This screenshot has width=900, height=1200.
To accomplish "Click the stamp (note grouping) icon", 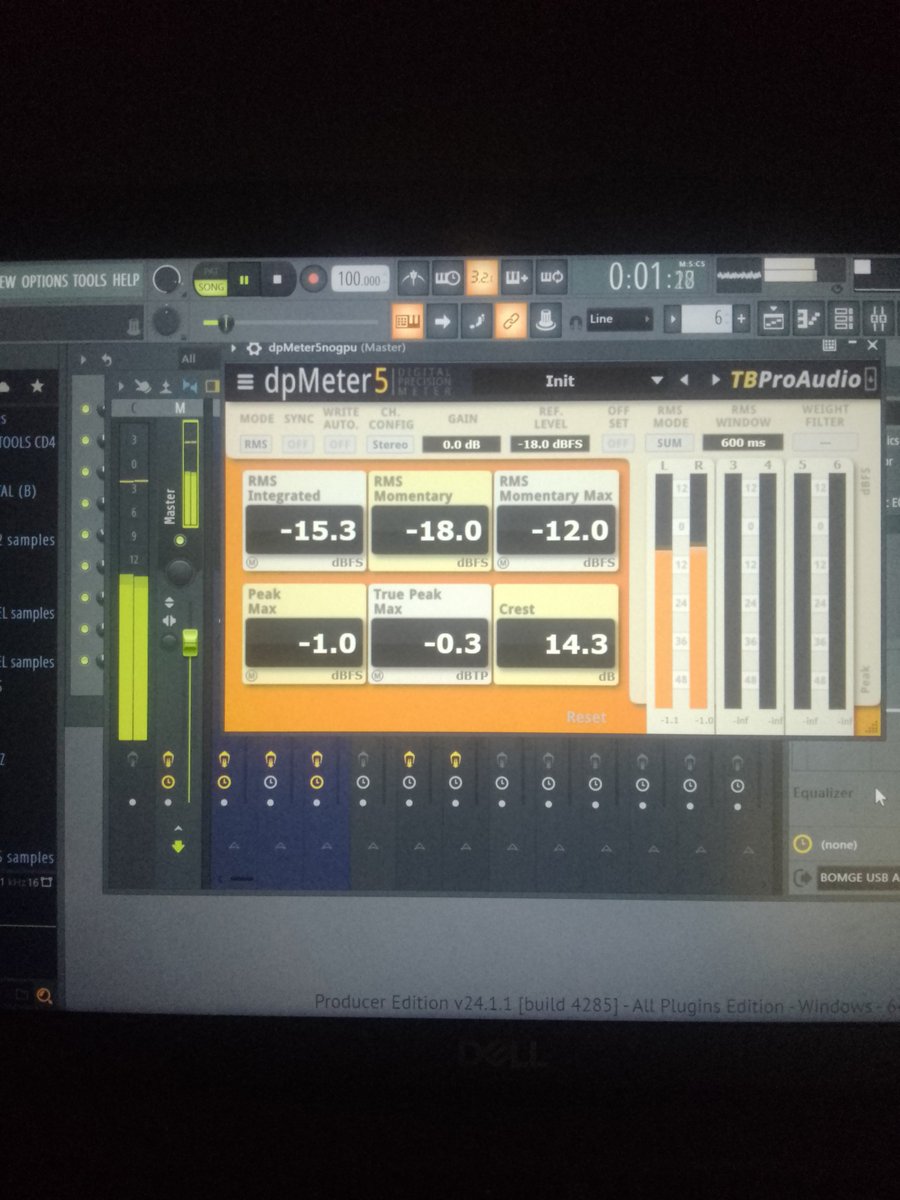I will 546,321.
